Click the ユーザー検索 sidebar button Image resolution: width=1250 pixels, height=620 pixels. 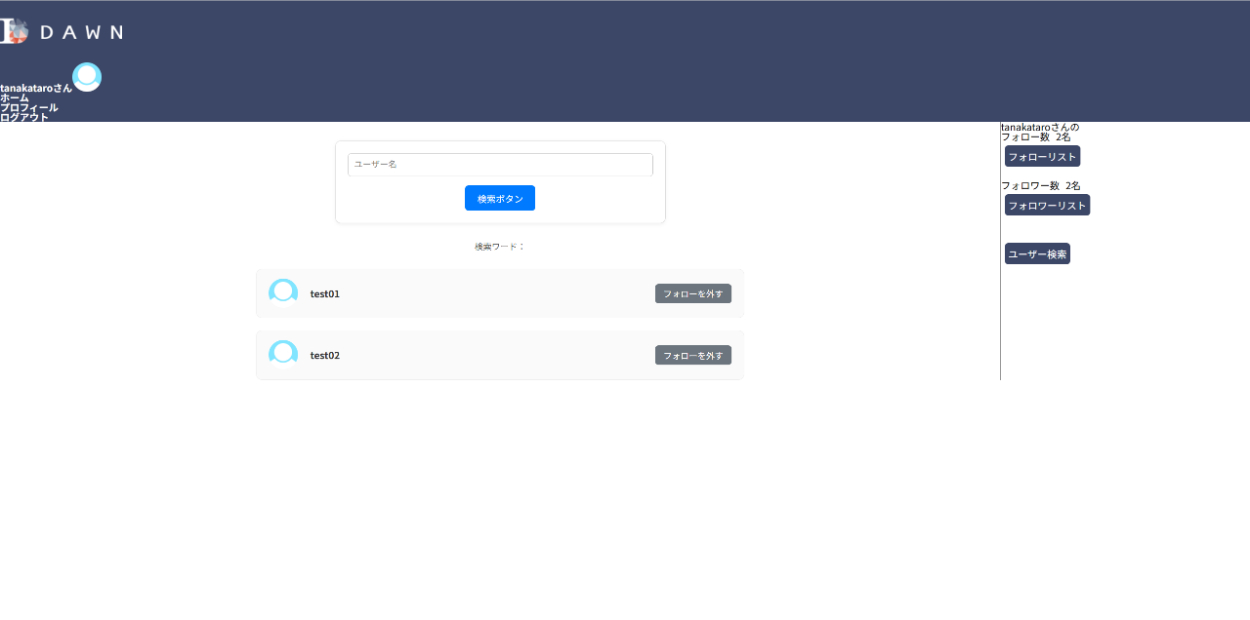[x=1037, y=255]
